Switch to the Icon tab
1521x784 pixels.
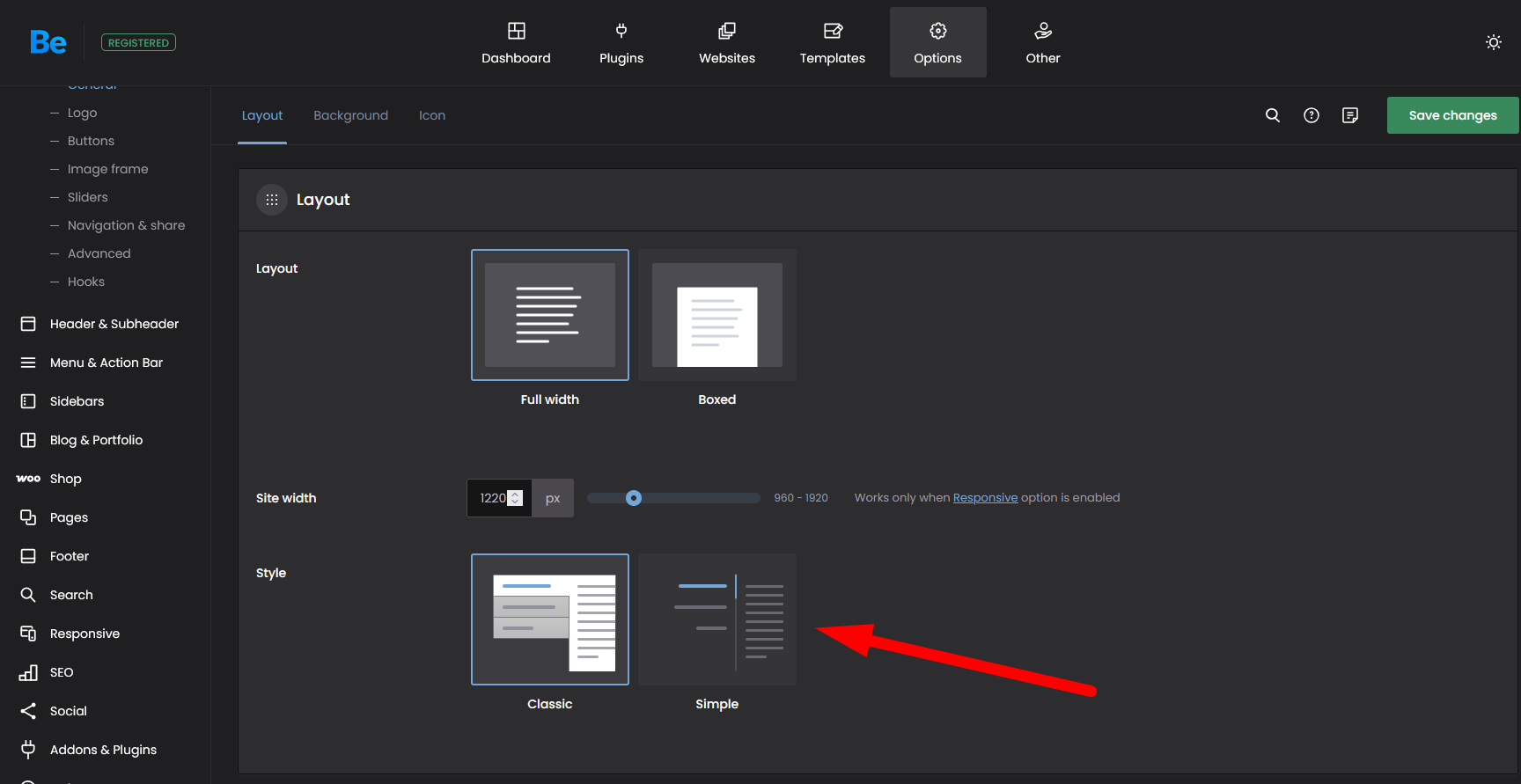431,115
